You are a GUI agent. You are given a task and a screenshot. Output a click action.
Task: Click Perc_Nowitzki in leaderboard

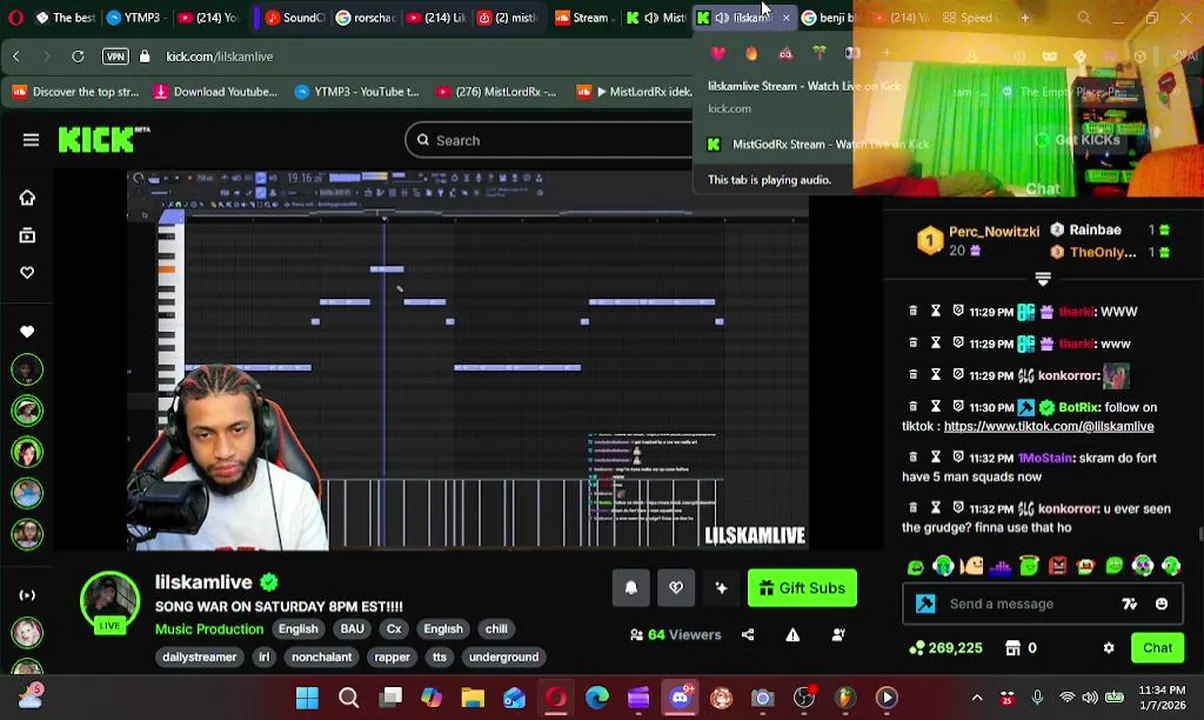tap(994, 231)
